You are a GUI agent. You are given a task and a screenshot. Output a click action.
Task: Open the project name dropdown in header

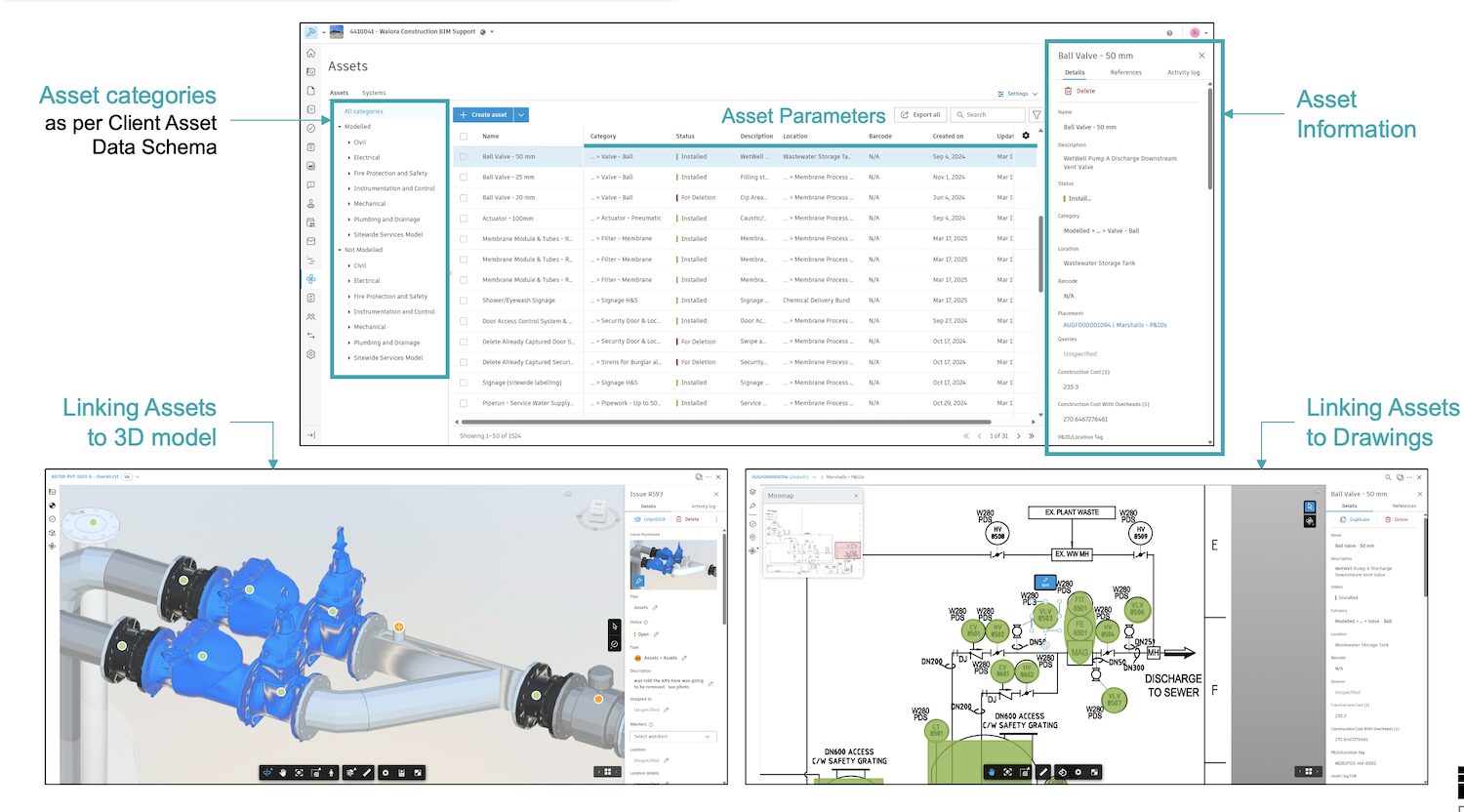coord(492,32)
